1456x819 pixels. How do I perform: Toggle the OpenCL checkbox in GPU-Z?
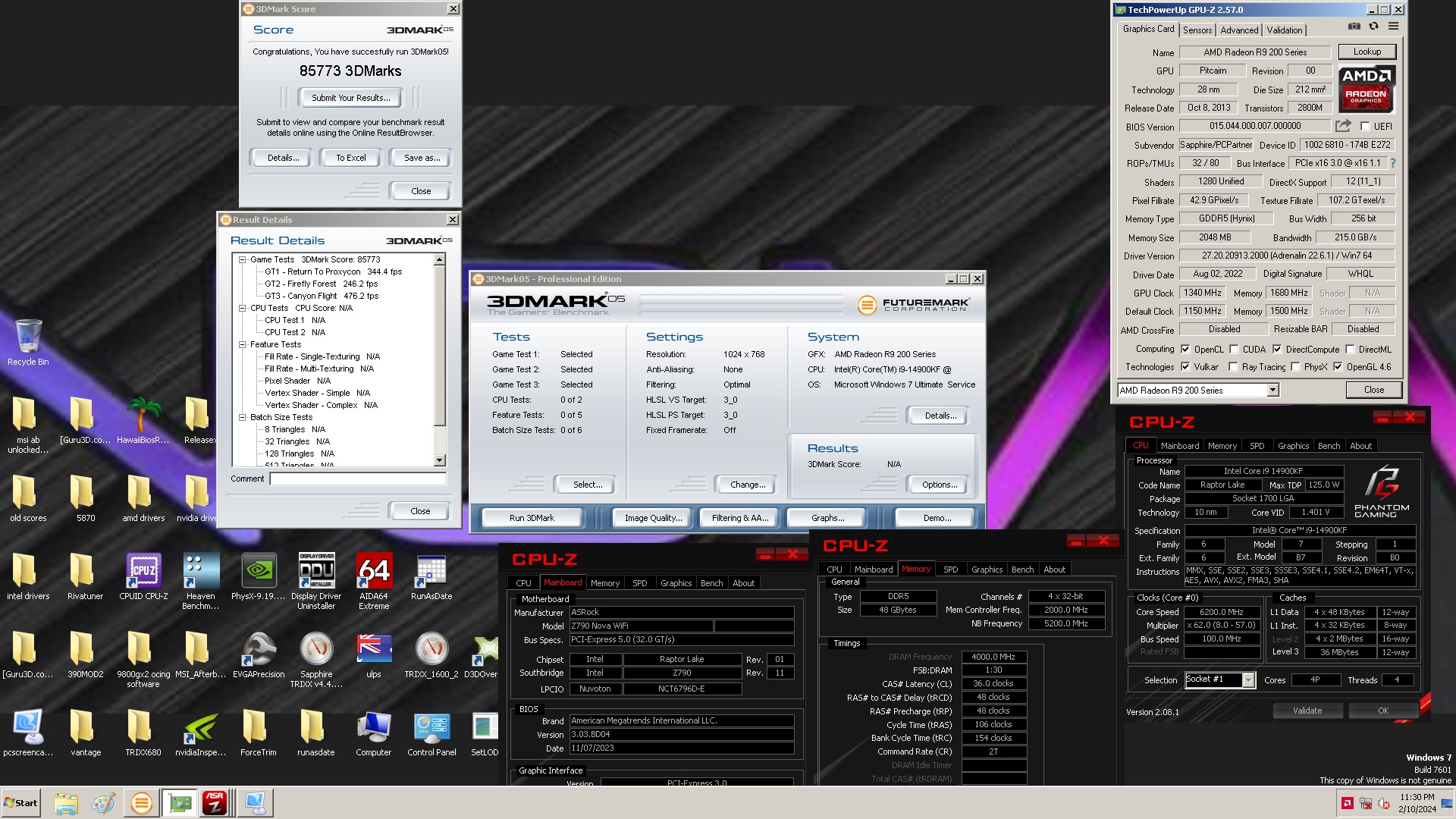pyautogui.click(x=1185, y=350)
